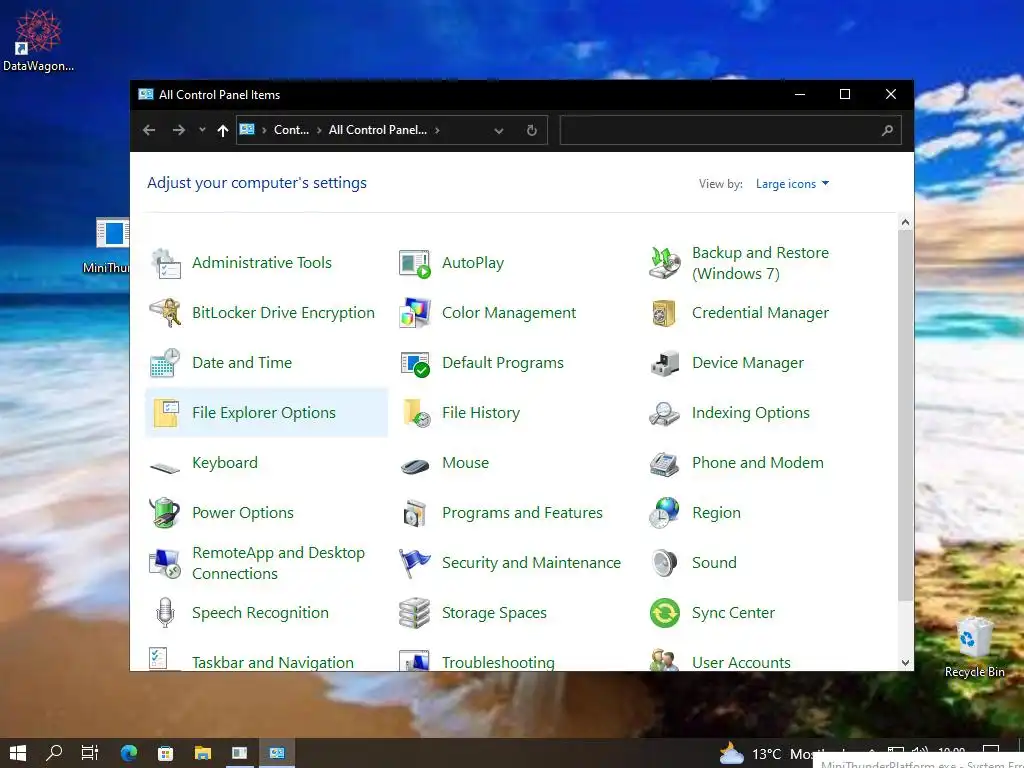The height and width of the screenshot is (768, 1024).
Task: Open the Sound speaker icon
Action: [665, 563]
